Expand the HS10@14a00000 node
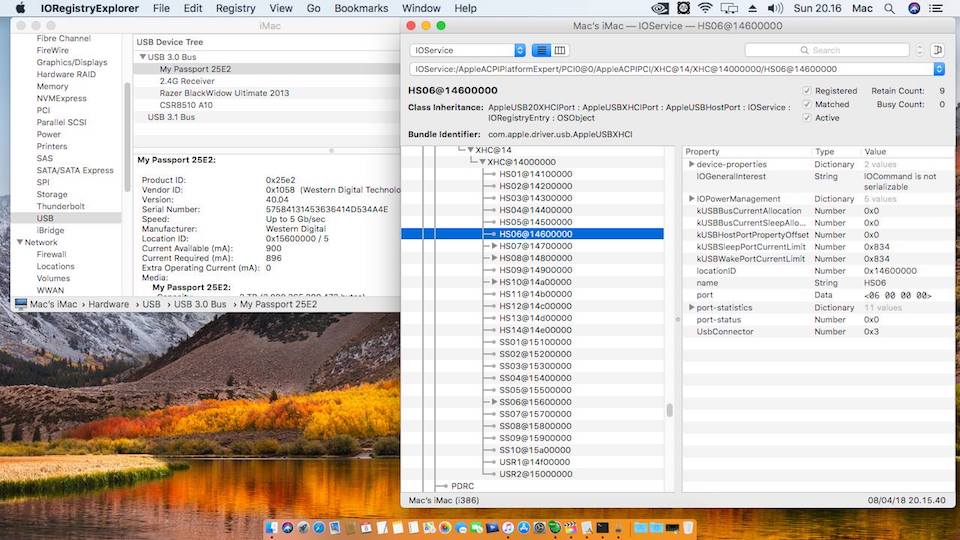960x540 pixels. 494,282
